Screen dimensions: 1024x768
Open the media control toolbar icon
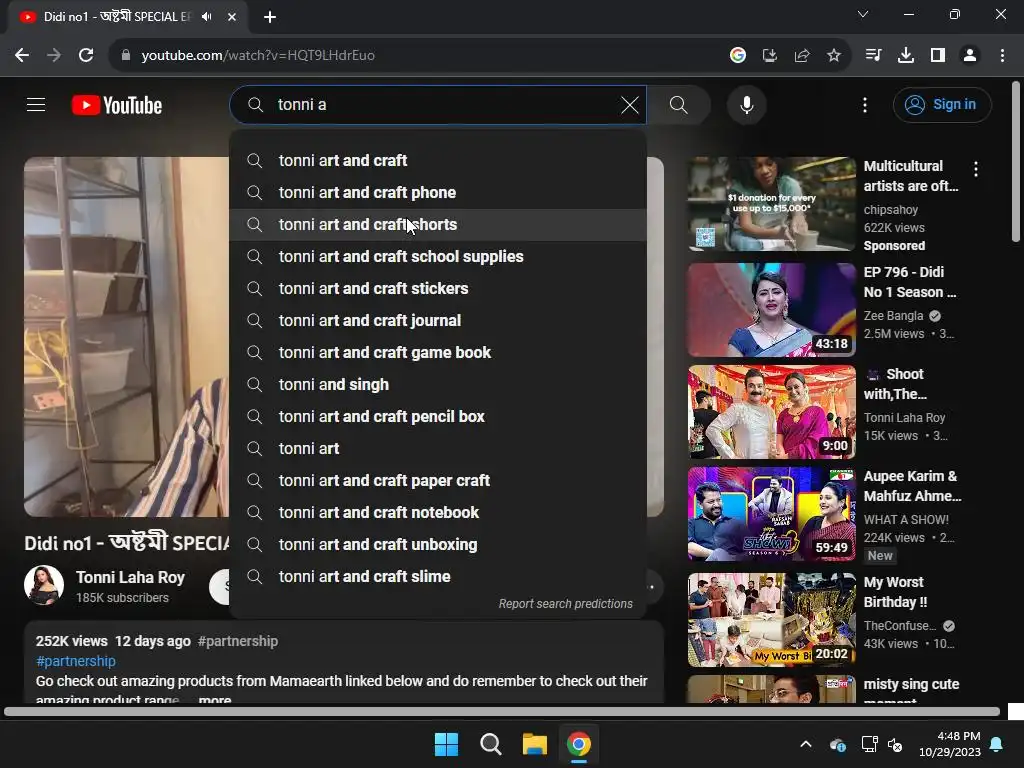tap(873, 56)
